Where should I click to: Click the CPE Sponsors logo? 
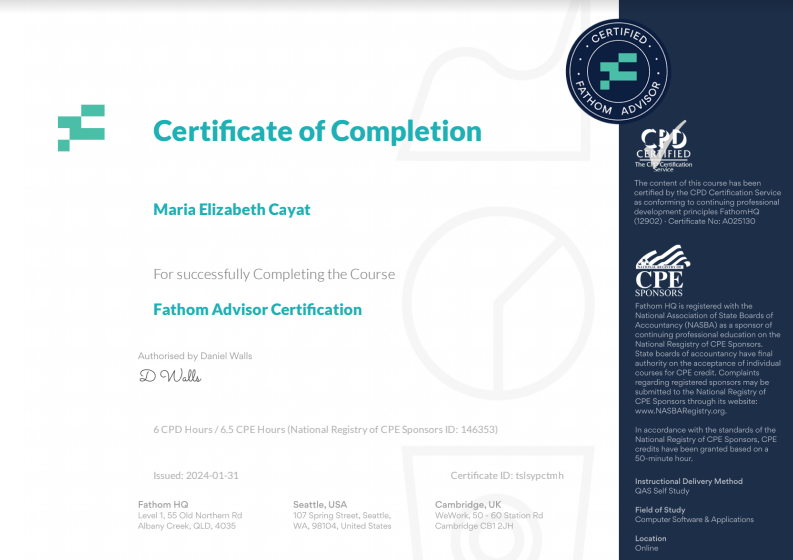(663, 271)
